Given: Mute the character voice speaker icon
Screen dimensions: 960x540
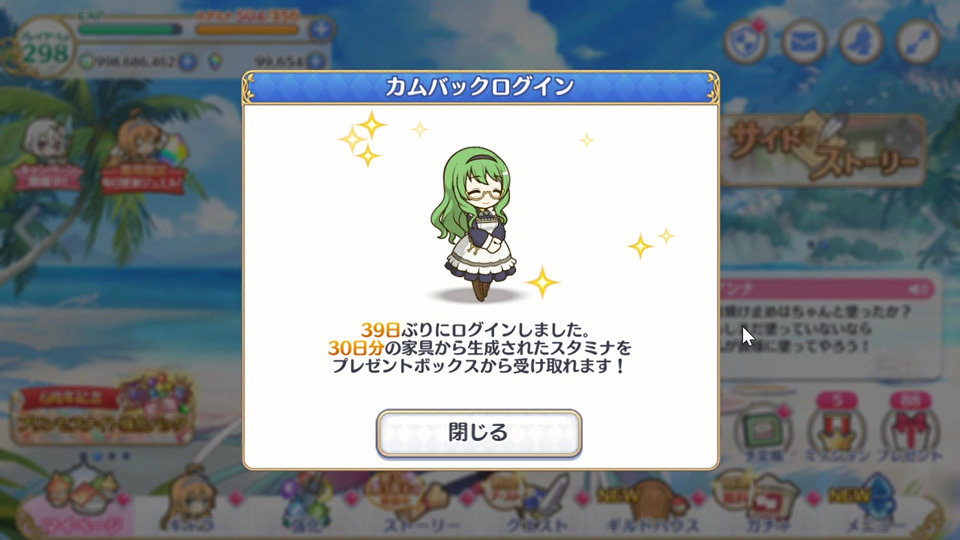Looking at the screenshot, I should [918, 288].
